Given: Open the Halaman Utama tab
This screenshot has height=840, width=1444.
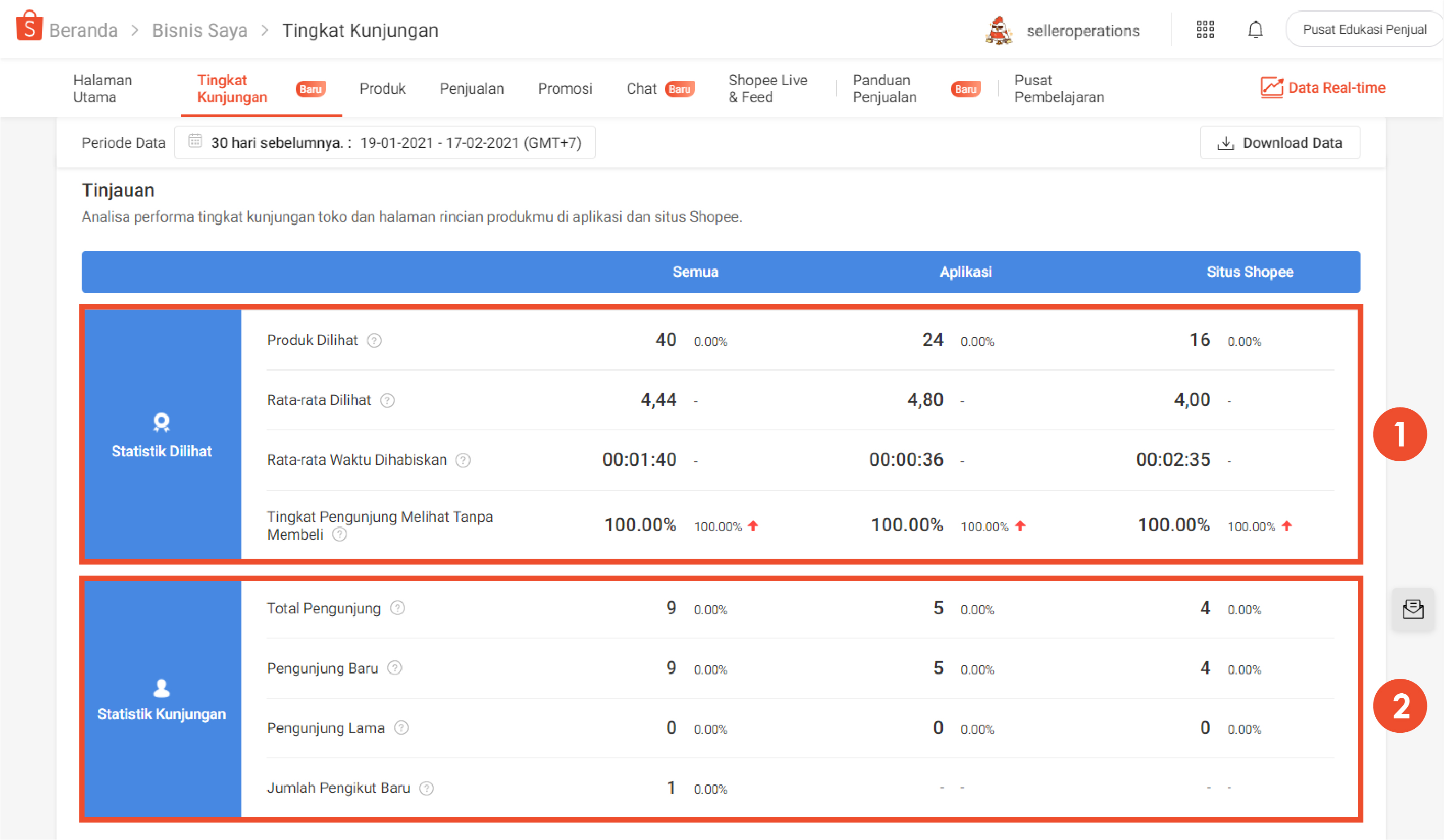Looking at the screenshot, I should [x=103, y=89].
